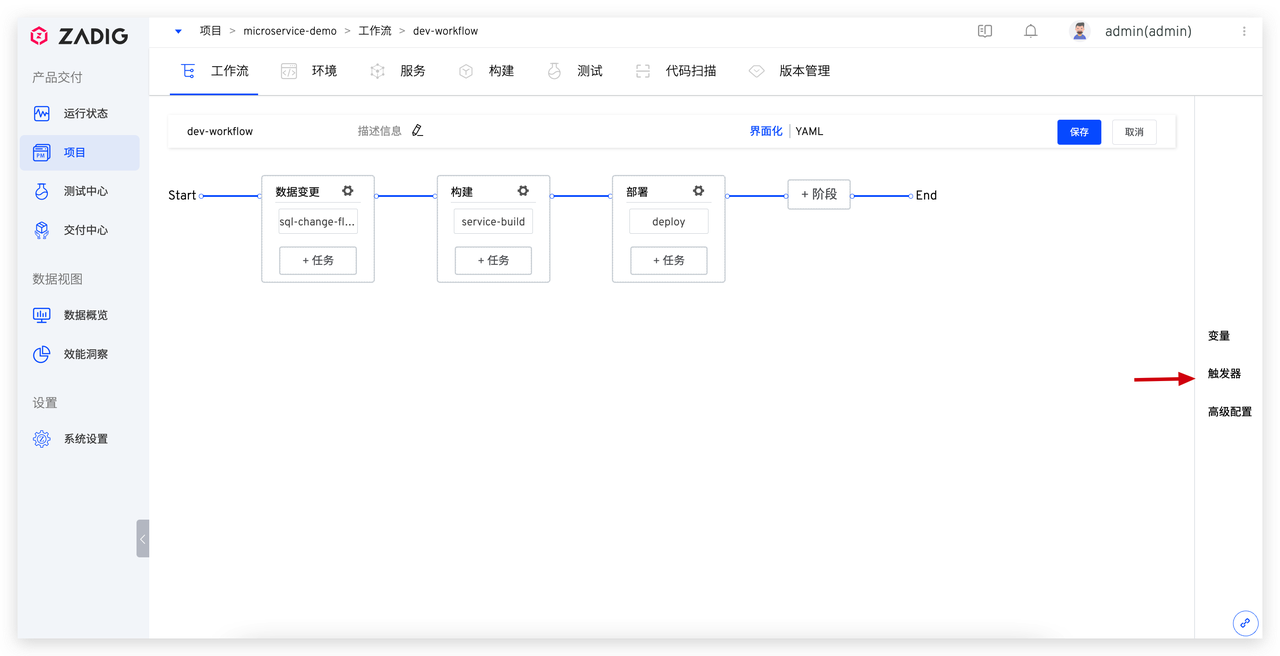Select the 界面化 view mode

click(766, 131)
